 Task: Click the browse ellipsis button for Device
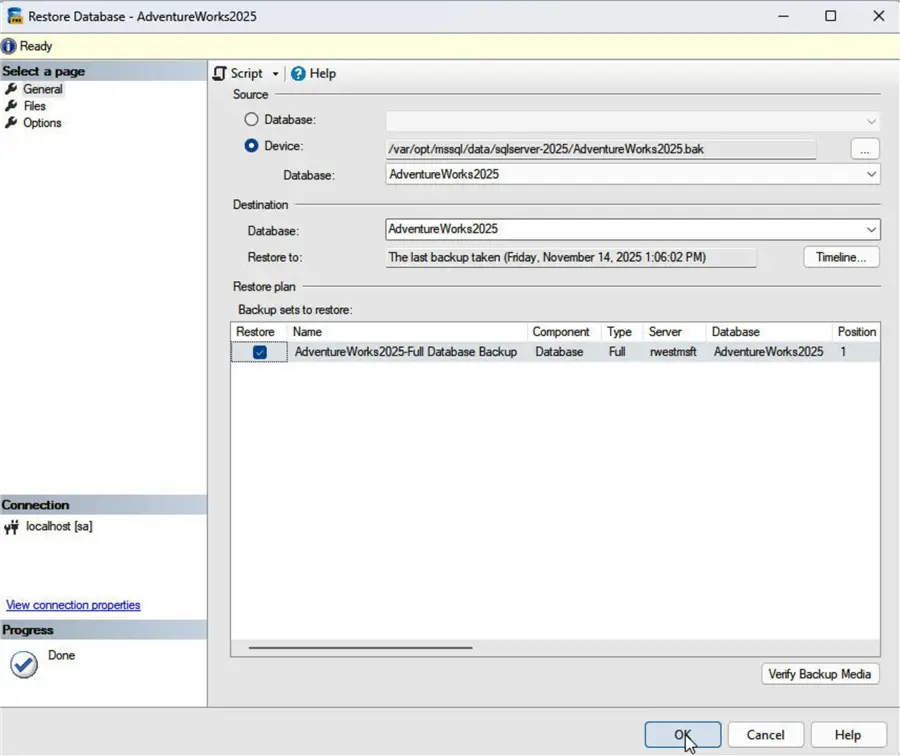[x=864, y=149]
